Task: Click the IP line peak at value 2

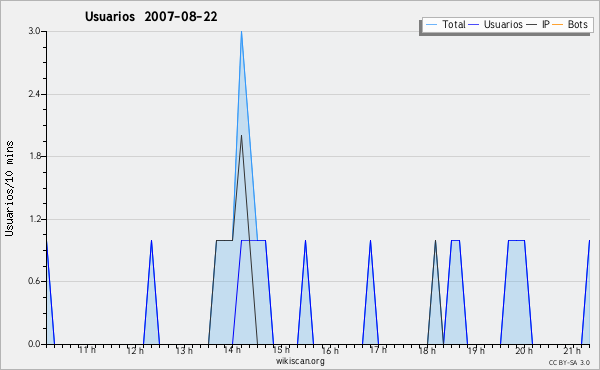Action: point(241,135)
